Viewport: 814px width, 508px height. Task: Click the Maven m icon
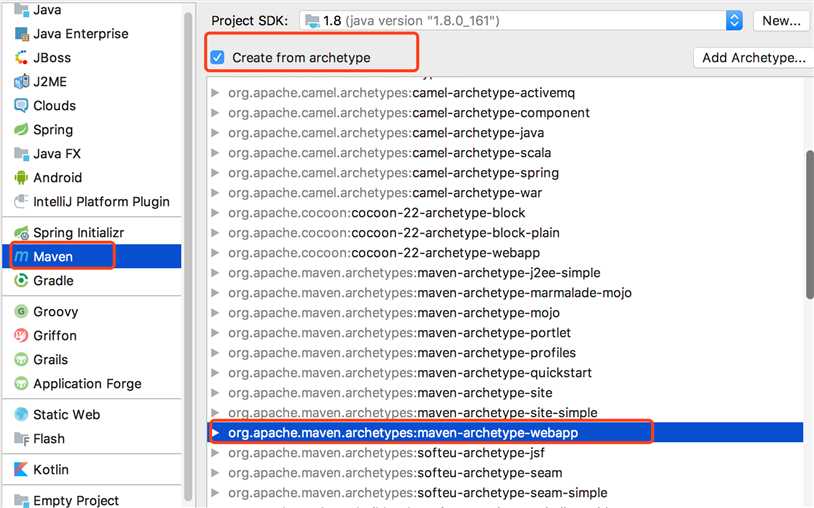(21, 256)
